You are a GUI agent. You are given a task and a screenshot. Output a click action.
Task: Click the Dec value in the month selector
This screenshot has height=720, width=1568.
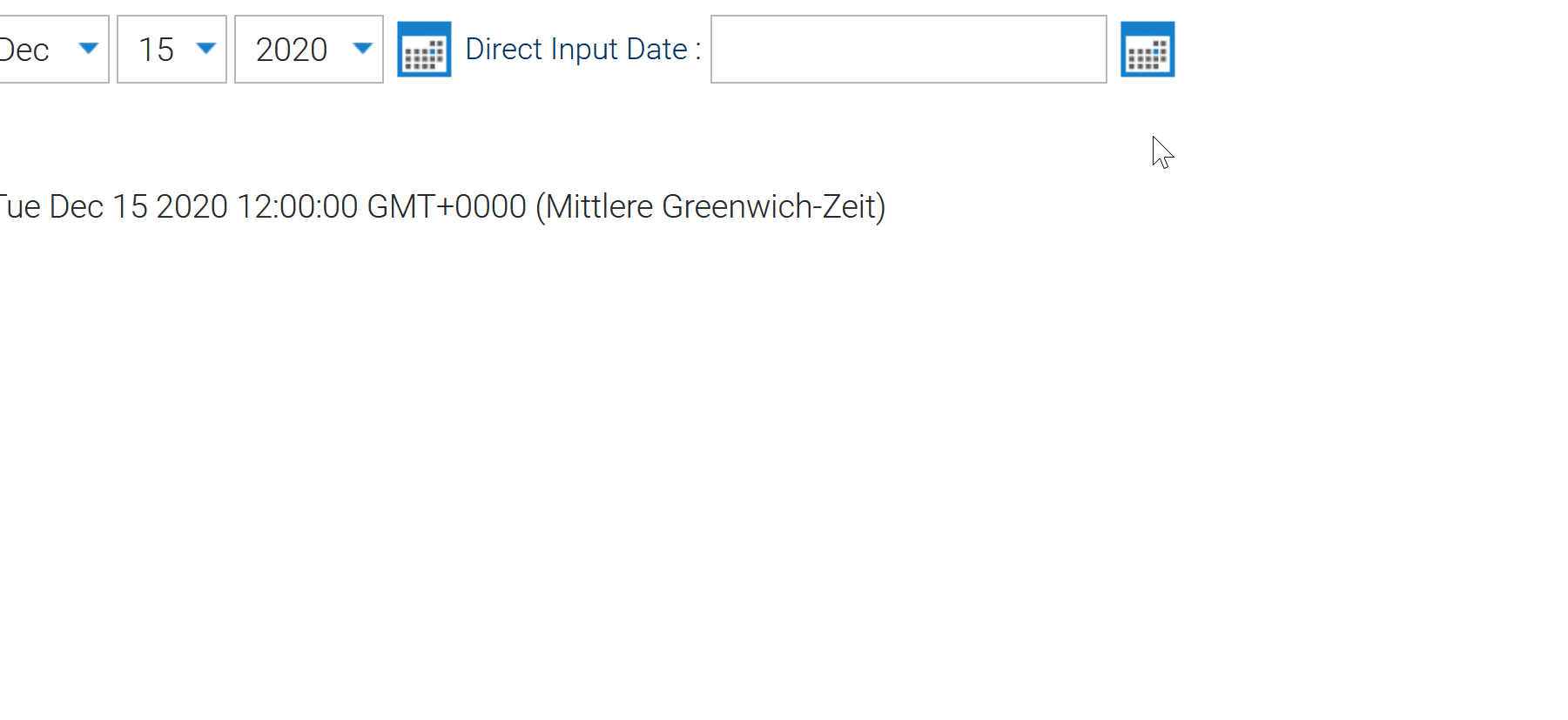(26, 50)
